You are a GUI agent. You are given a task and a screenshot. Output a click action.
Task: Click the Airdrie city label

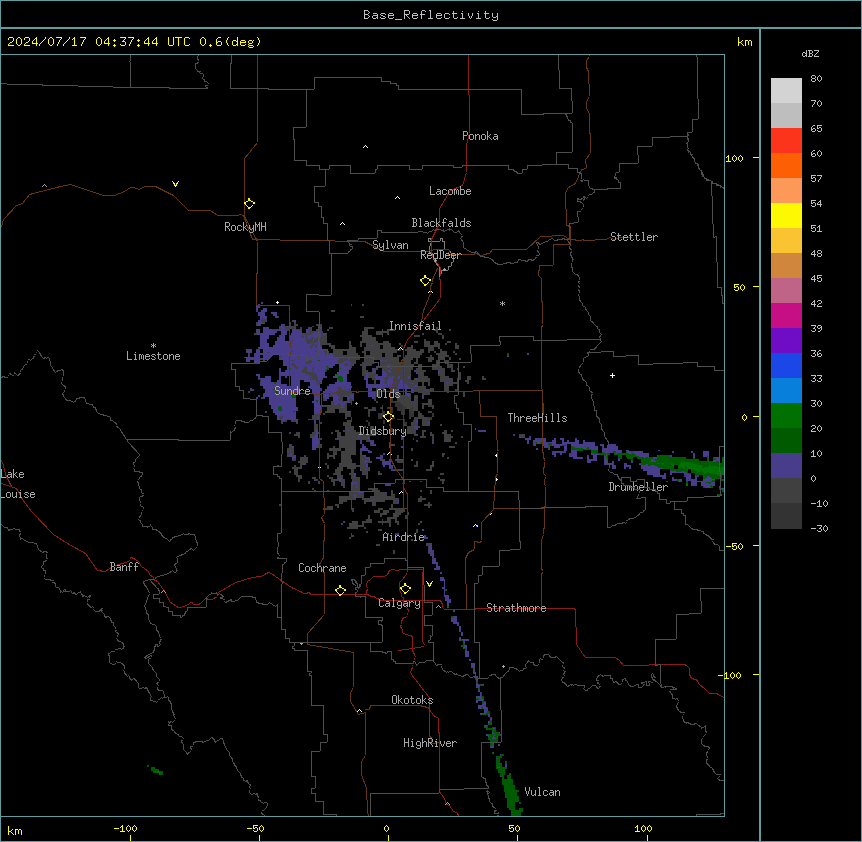pos(404,537)
